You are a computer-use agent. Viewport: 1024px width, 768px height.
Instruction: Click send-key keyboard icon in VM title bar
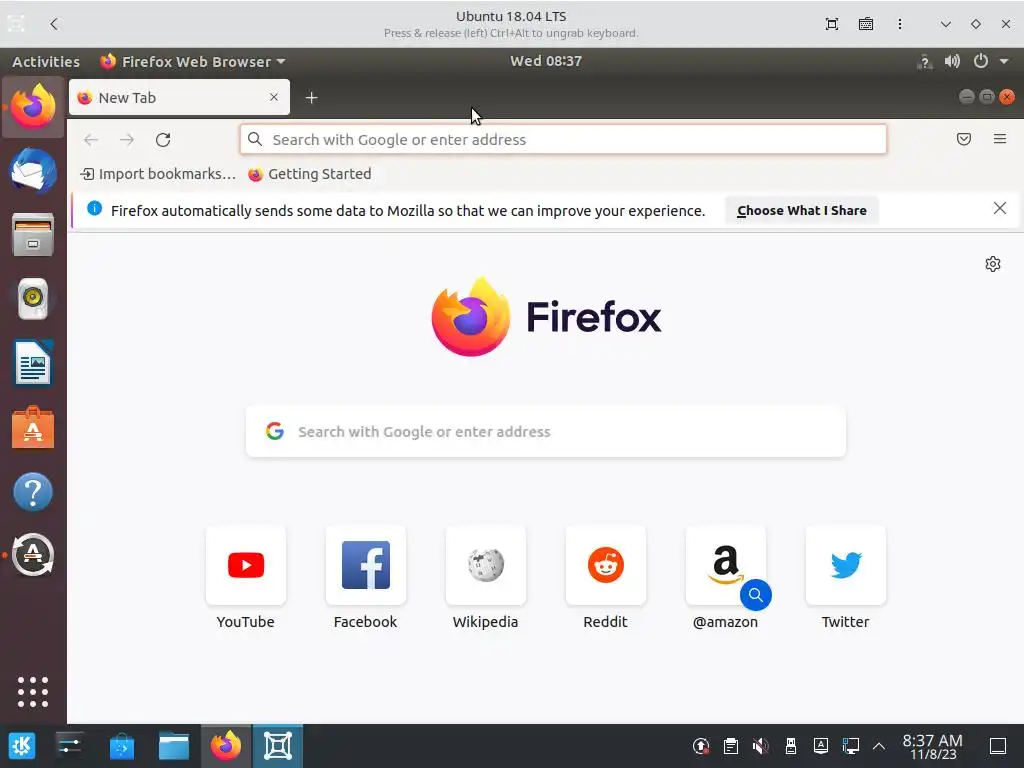tap(866, 24)
